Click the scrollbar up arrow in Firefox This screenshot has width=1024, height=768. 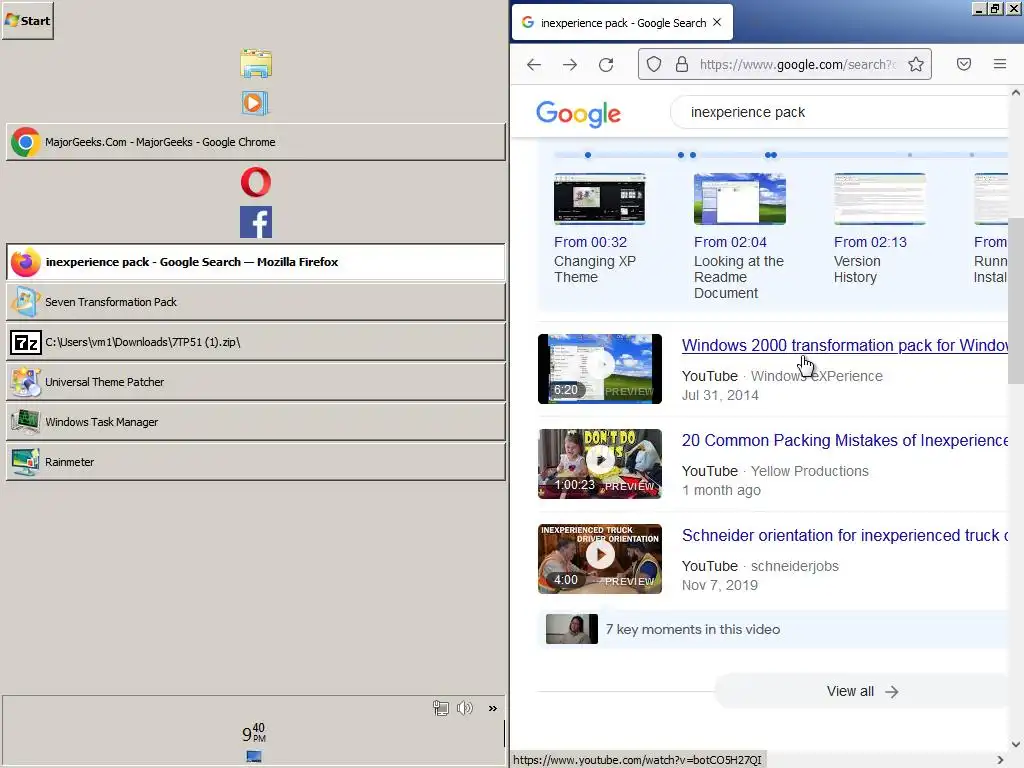pyautogui.click(x=1016, y=92)
